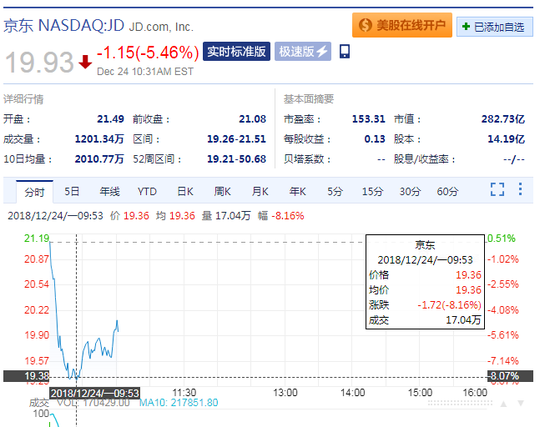
Task: Select the 月K chart tab
Action: 260,192
